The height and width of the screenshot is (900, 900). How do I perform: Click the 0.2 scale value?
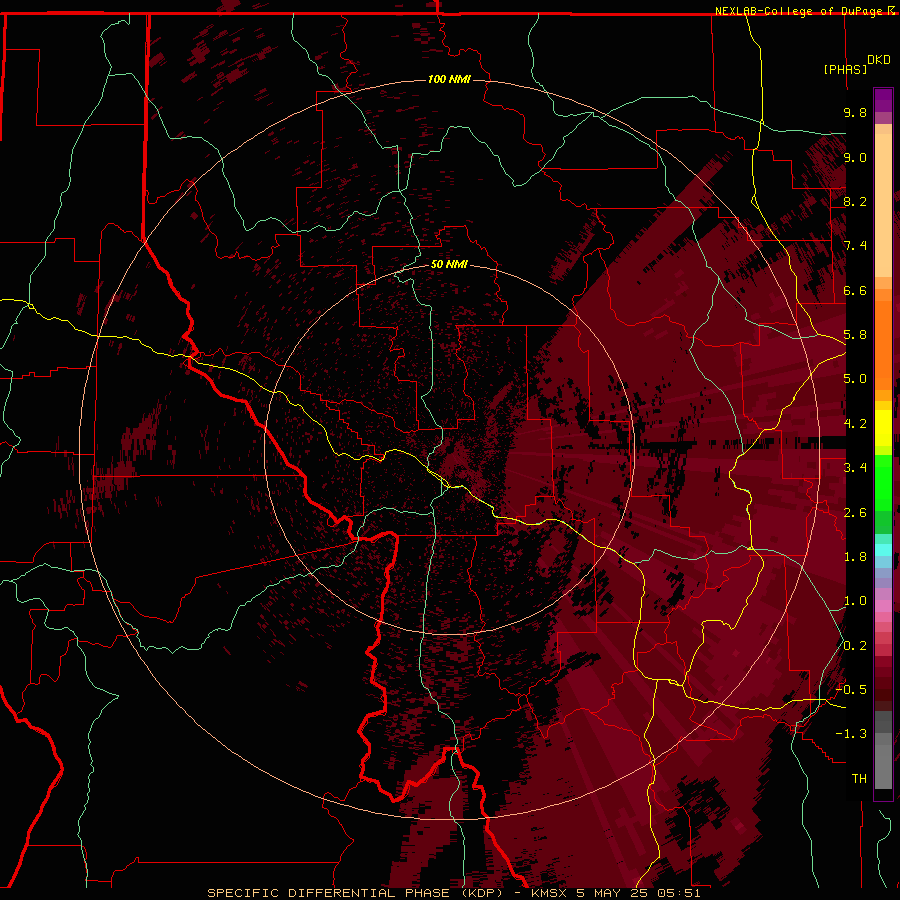click(x=855, y=646)
